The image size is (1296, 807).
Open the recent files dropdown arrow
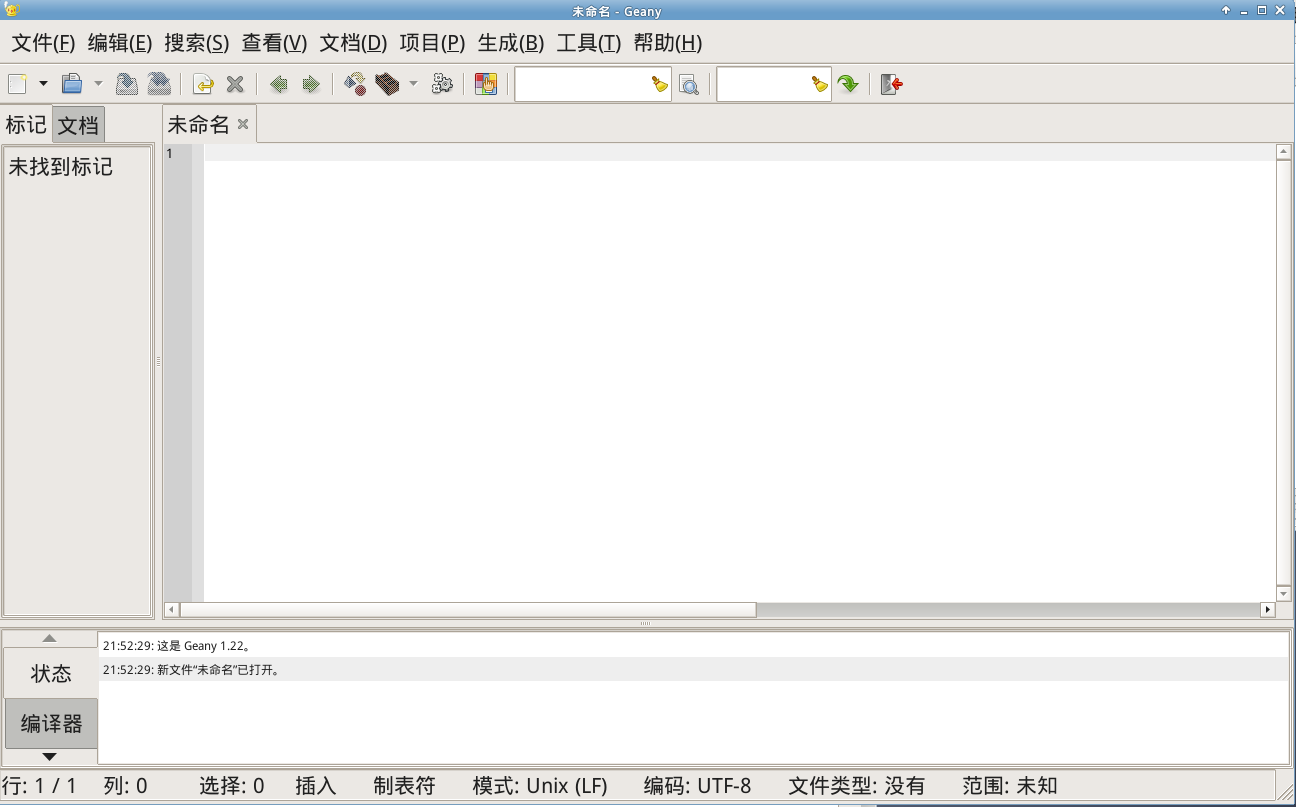coord(98,84)
